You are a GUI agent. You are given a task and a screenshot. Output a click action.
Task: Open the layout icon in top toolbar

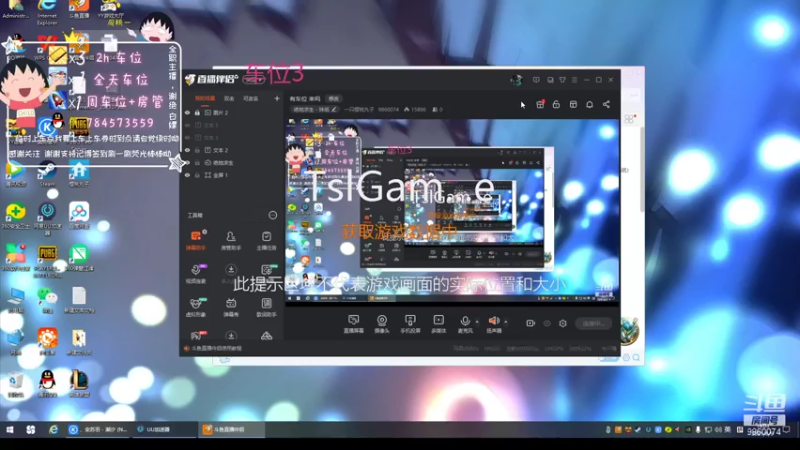click(x=573, y=104)
